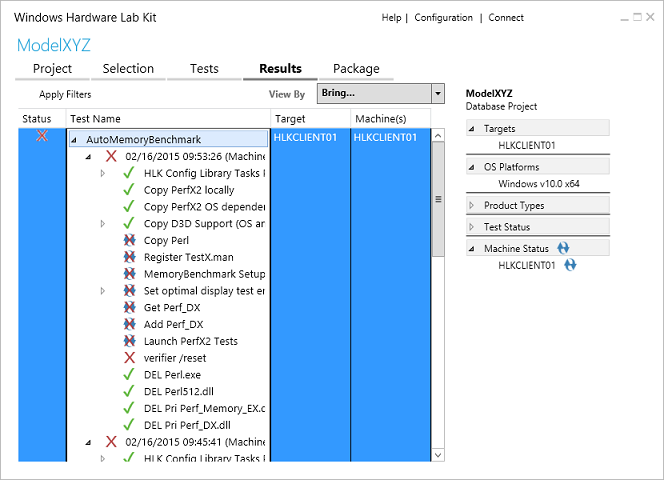Click cancelled icon beside Launch PerfX2 Tests
664x480 pixels.
tap(130, 341)
